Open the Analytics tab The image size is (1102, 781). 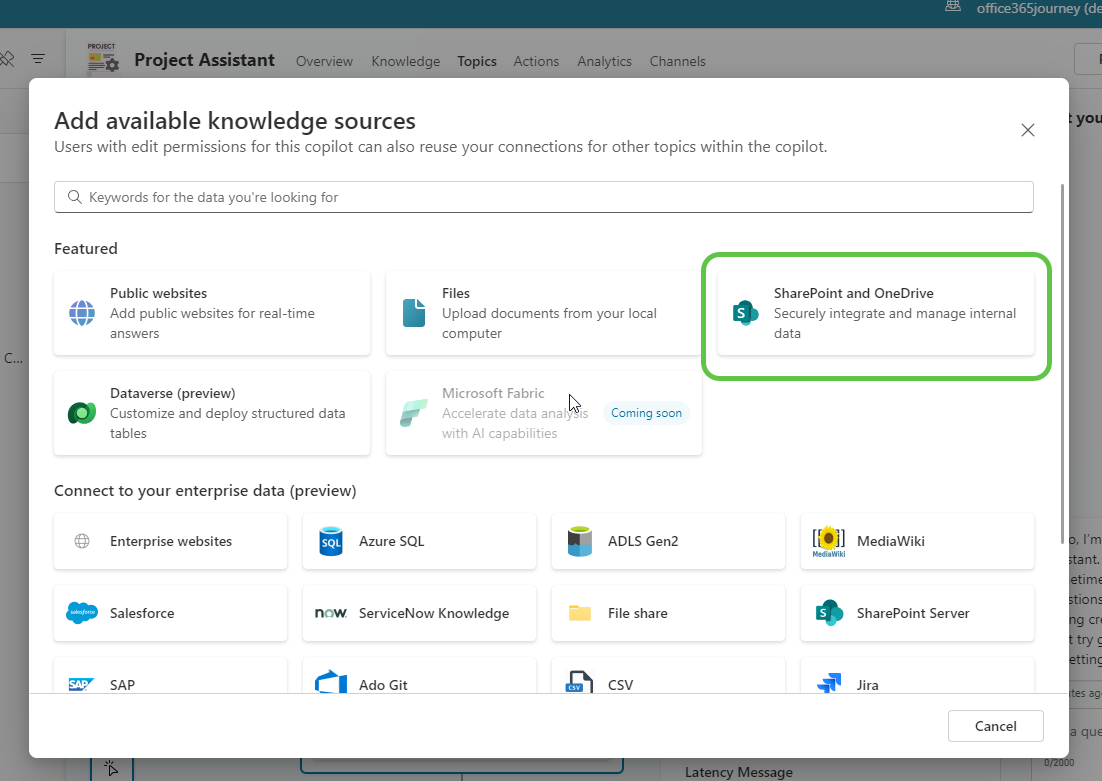(604, 61)
